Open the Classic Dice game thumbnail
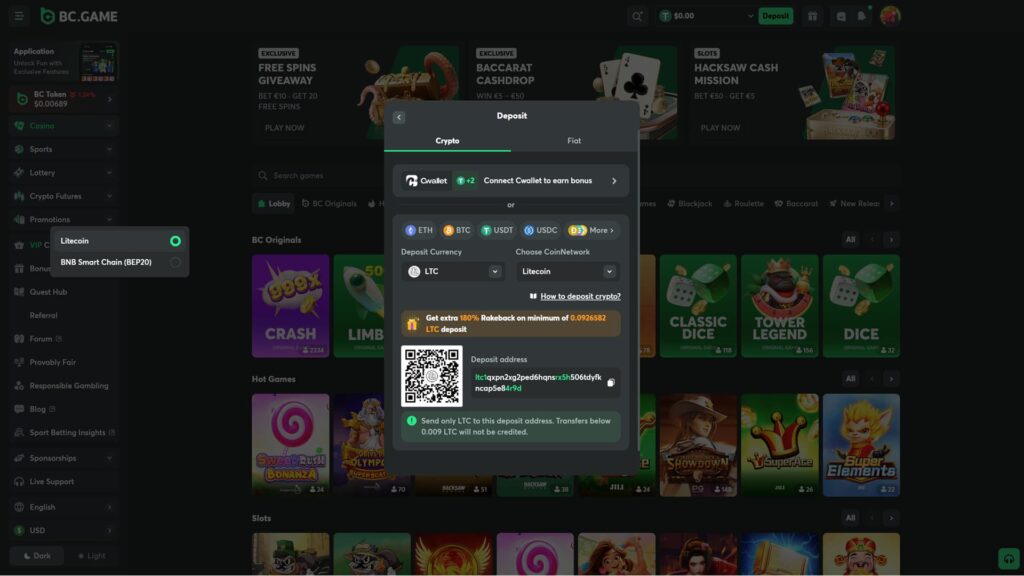The image size is (1024, 576). coord(698,306)
